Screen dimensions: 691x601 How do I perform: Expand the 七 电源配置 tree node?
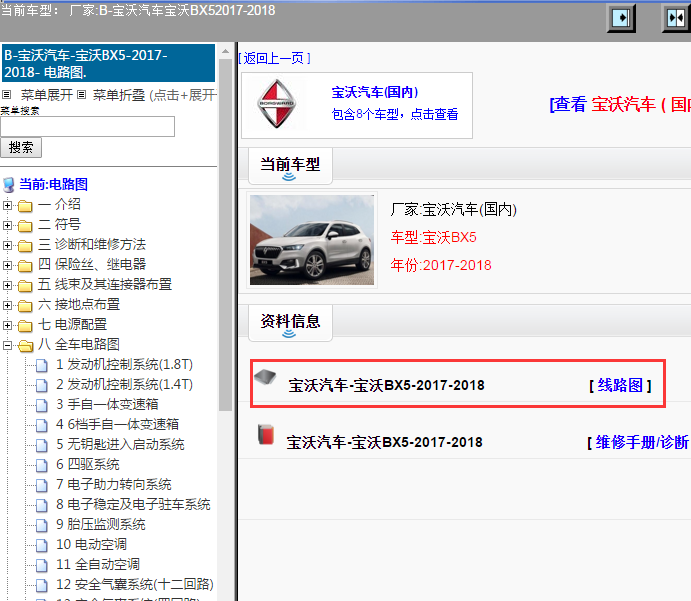point(7,325)
